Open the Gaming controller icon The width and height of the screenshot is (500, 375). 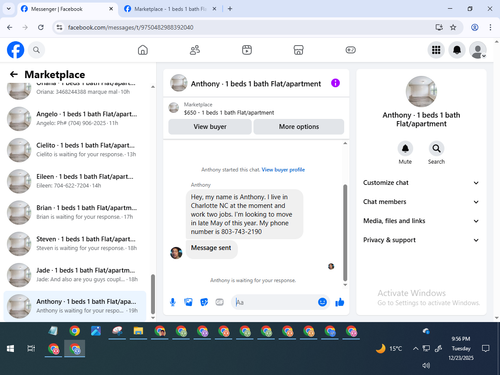pyautogui.click(x=350, y=50)
